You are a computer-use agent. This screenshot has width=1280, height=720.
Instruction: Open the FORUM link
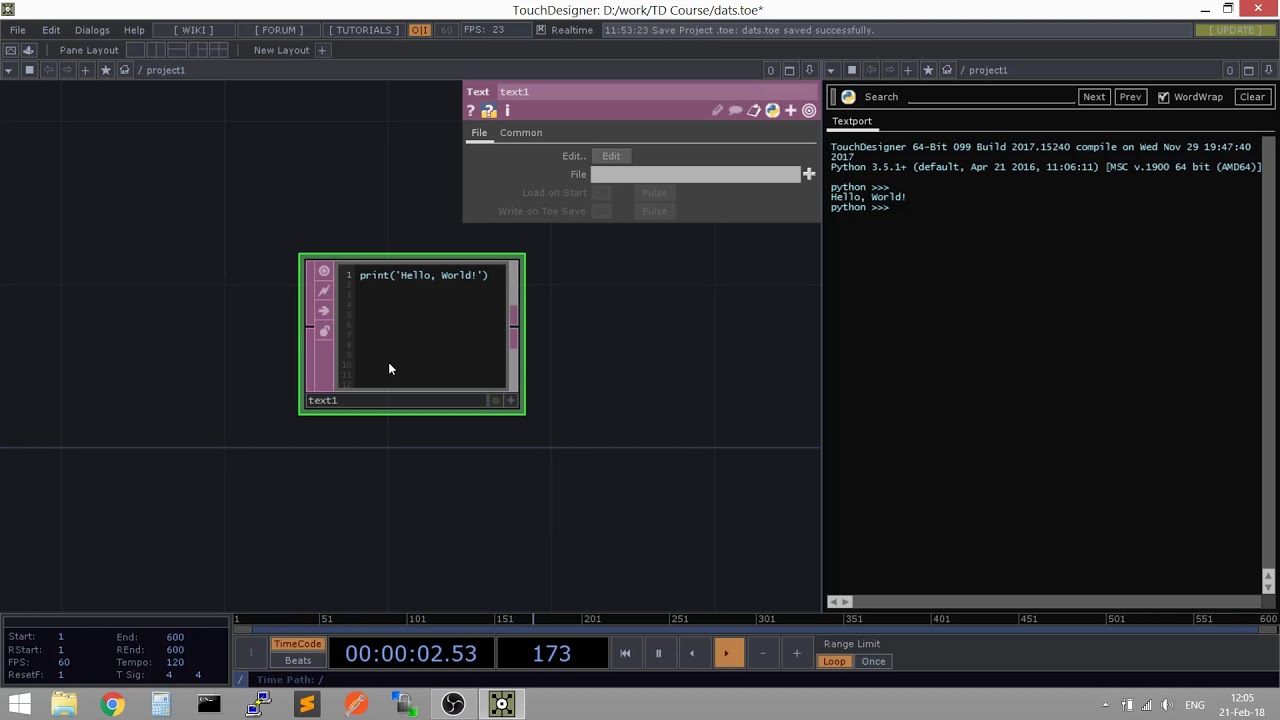279,30
